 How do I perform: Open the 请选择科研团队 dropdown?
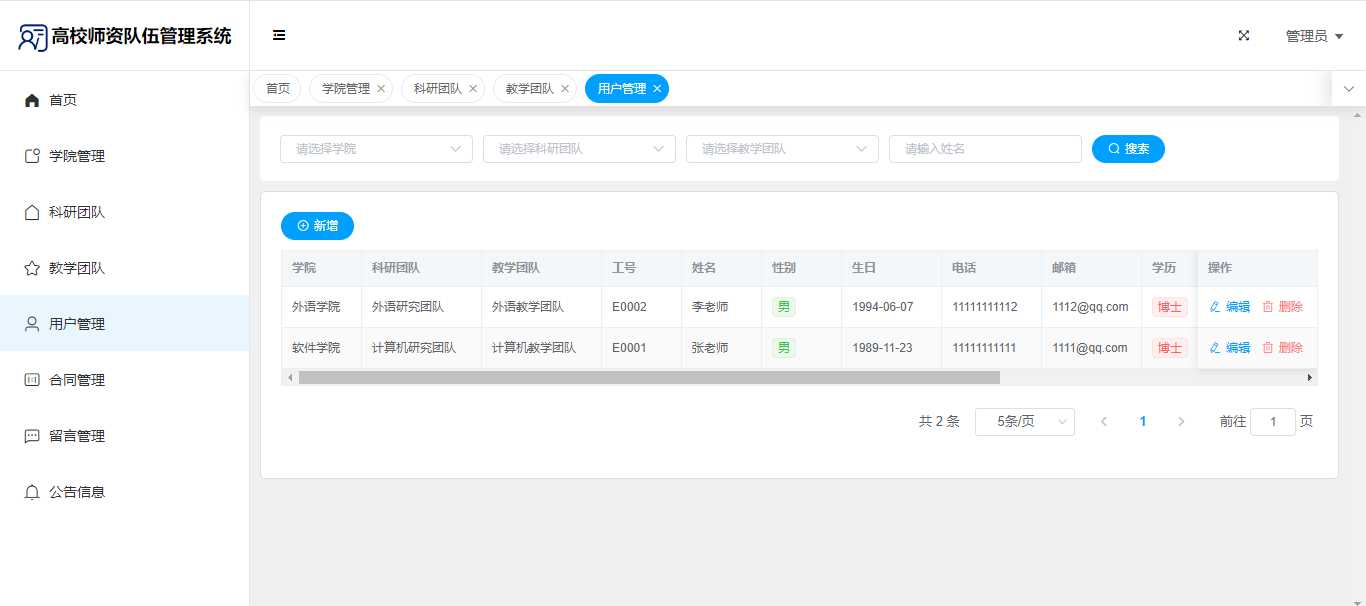click(579, 149)
